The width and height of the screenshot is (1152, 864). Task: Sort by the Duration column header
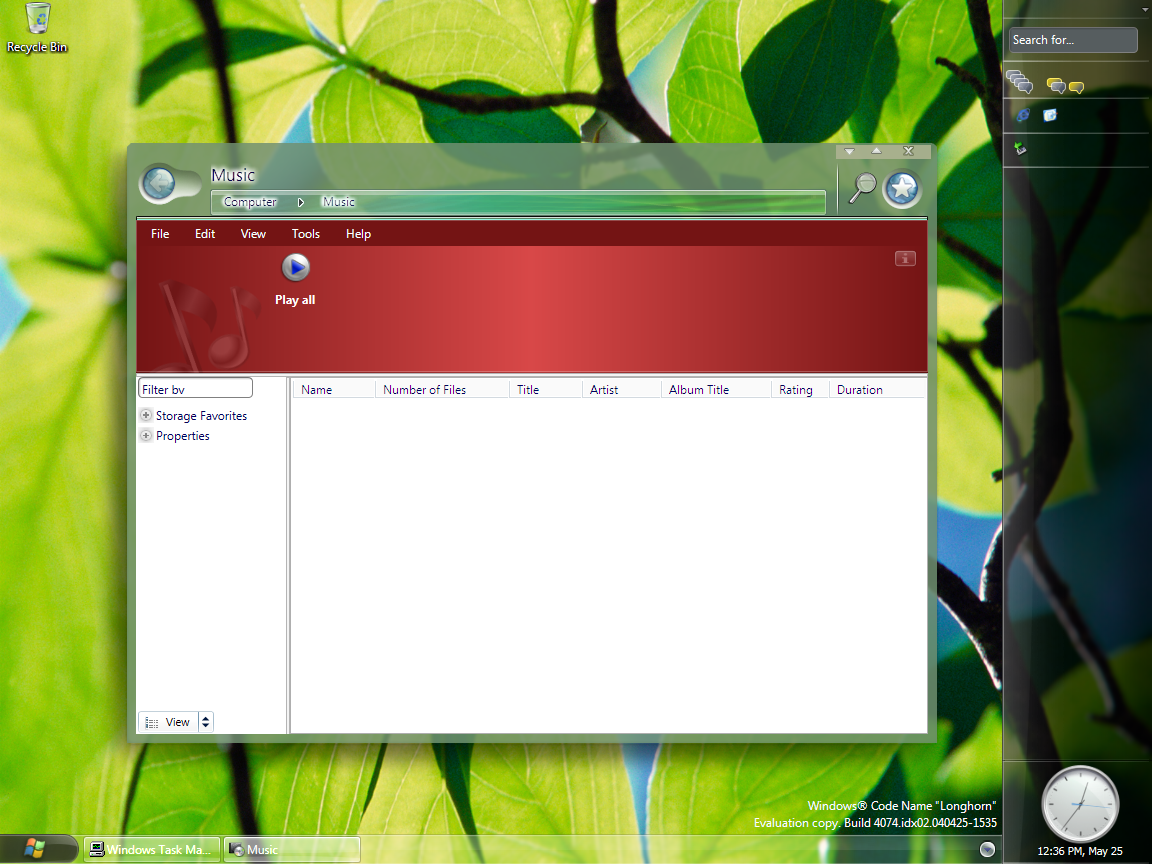click(x=876, y=389)
